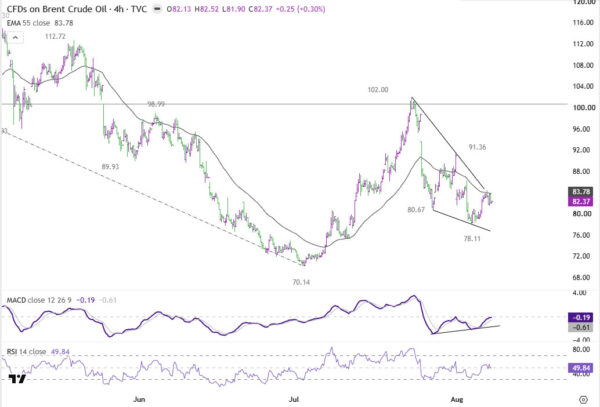Click the 91.36 price annotation
The height and width of the screenshot is (407, 600).
point(477,147)
